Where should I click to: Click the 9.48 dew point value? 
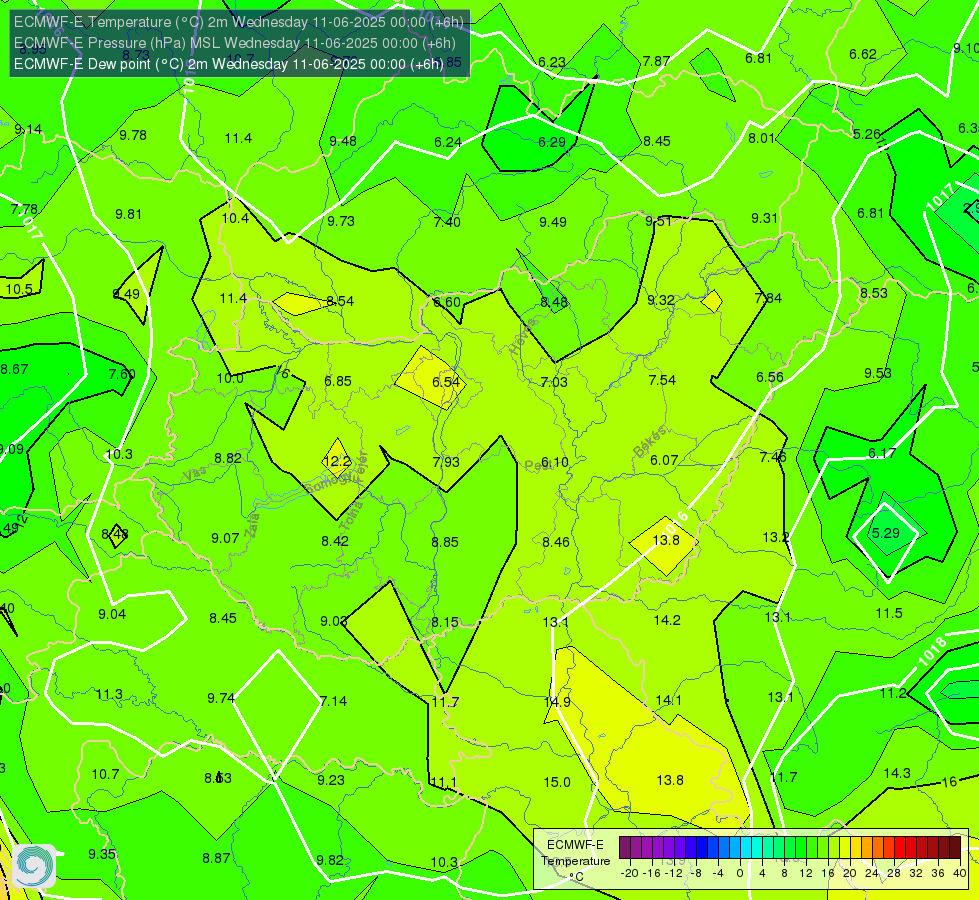coord(343,141)
